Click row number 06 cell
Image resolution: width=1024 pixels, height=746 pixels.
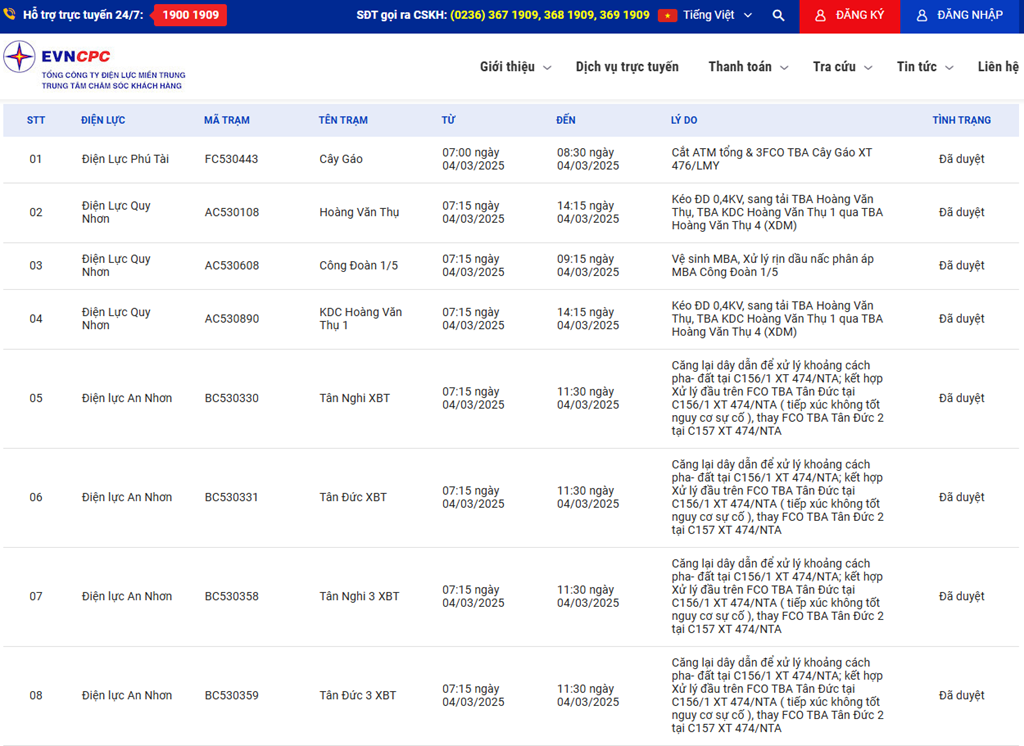tap(36, 497)
